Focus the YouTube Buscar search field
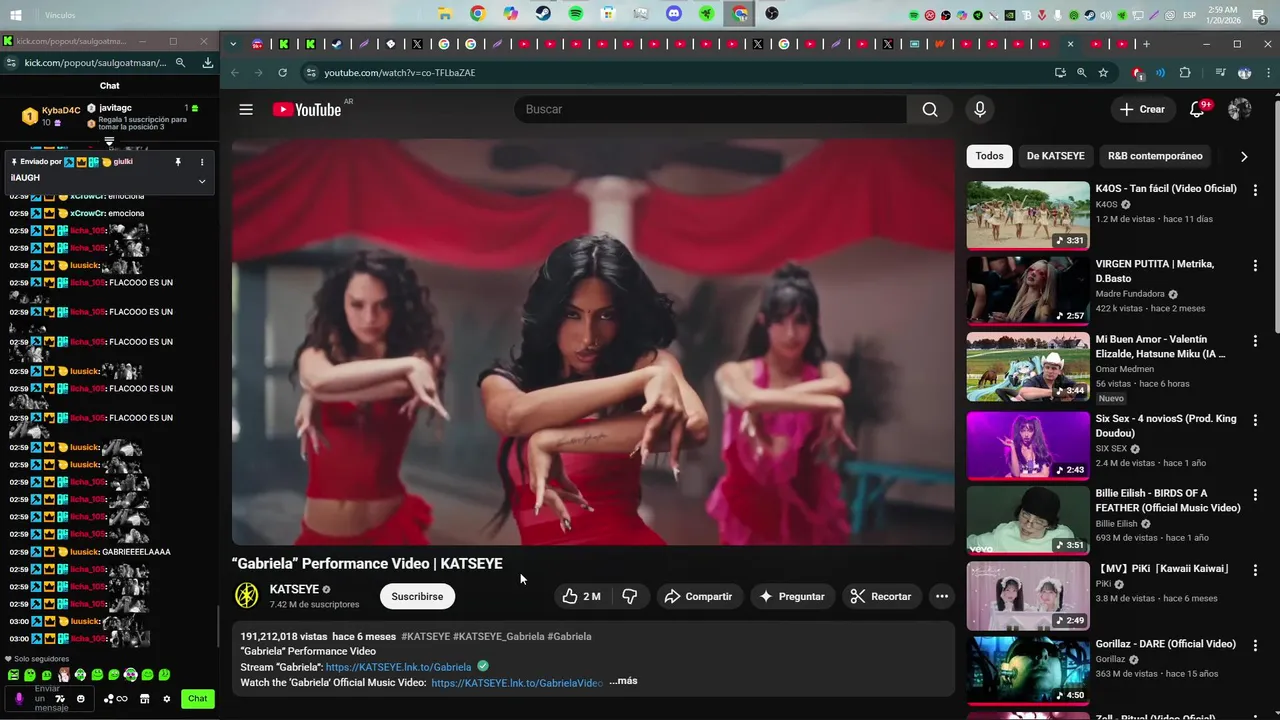 point(710,109)
